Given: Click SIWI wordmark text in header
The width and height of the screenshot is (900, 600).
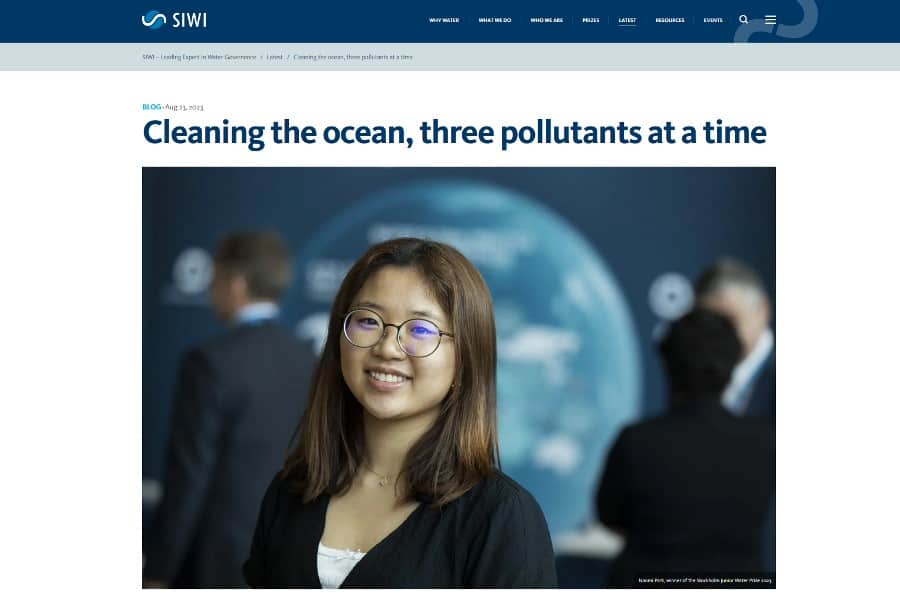Looking at the screenshot, I should tap(189, 20).
